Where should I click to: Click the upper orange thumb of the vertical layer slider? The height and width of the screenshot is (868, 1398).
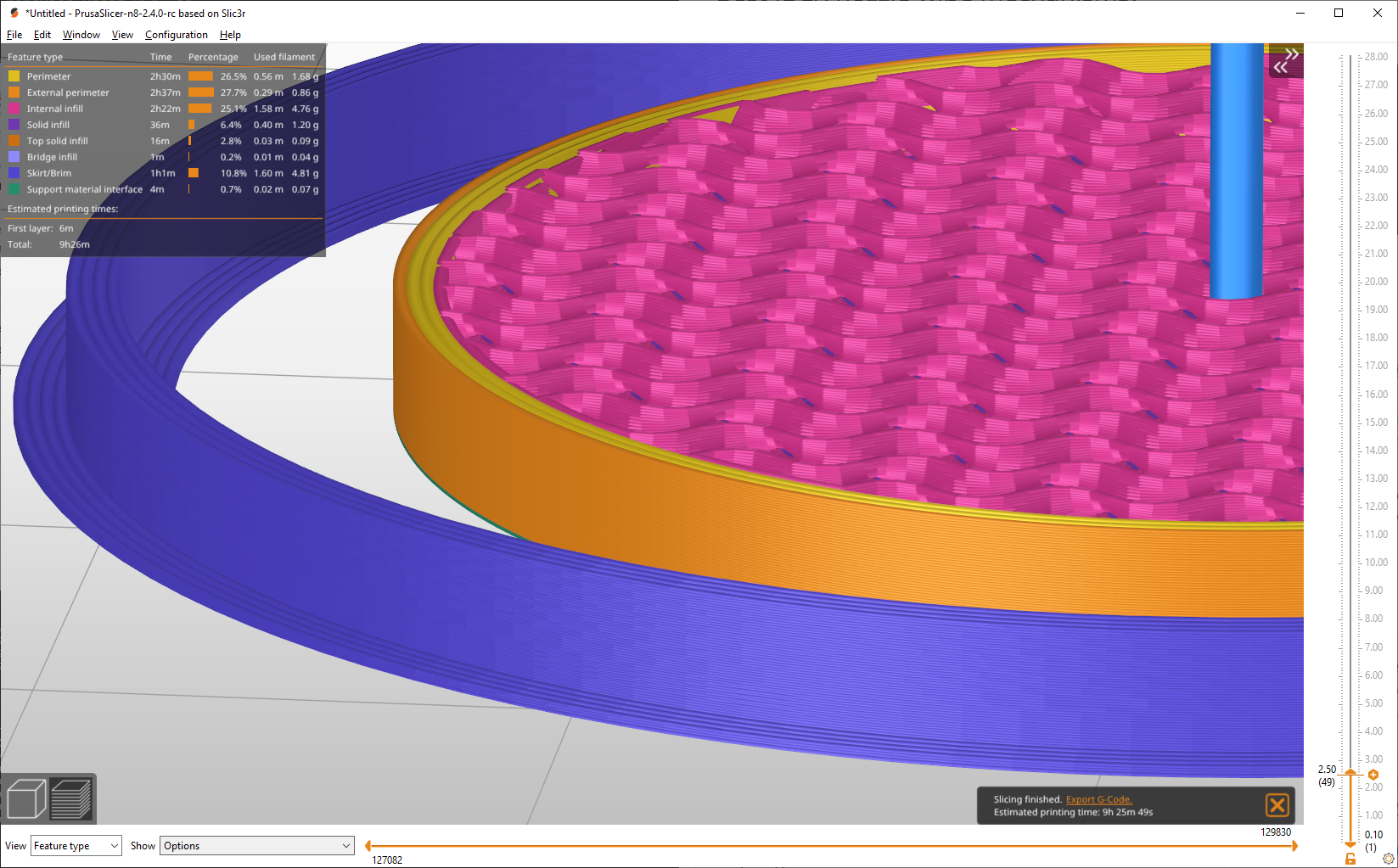click(1350, 772)
